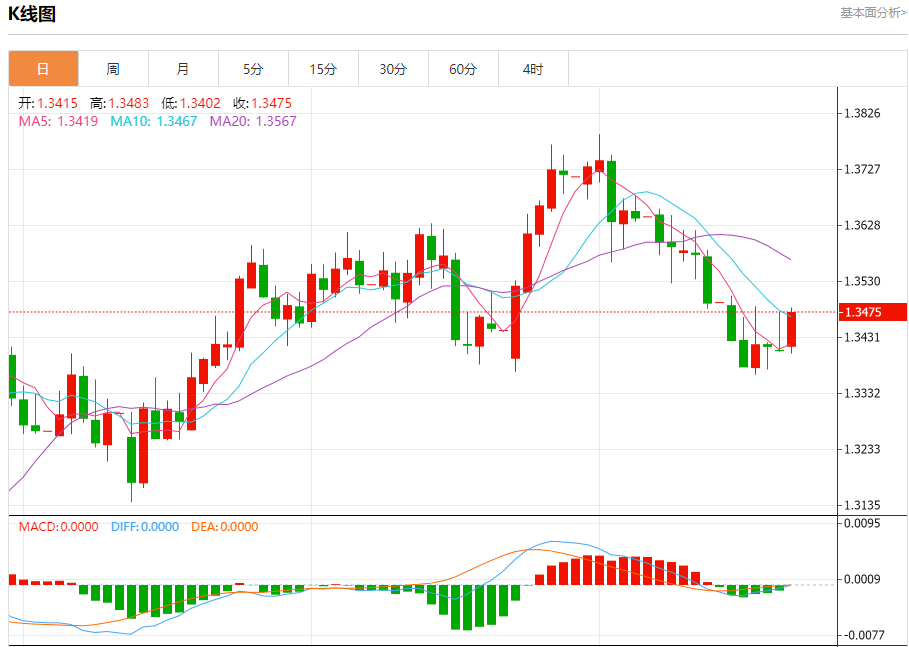The width and height of the screenshot is (909, 647).
Task: Click the 1.3826 price axis label
Action: (x=862, y=113)
